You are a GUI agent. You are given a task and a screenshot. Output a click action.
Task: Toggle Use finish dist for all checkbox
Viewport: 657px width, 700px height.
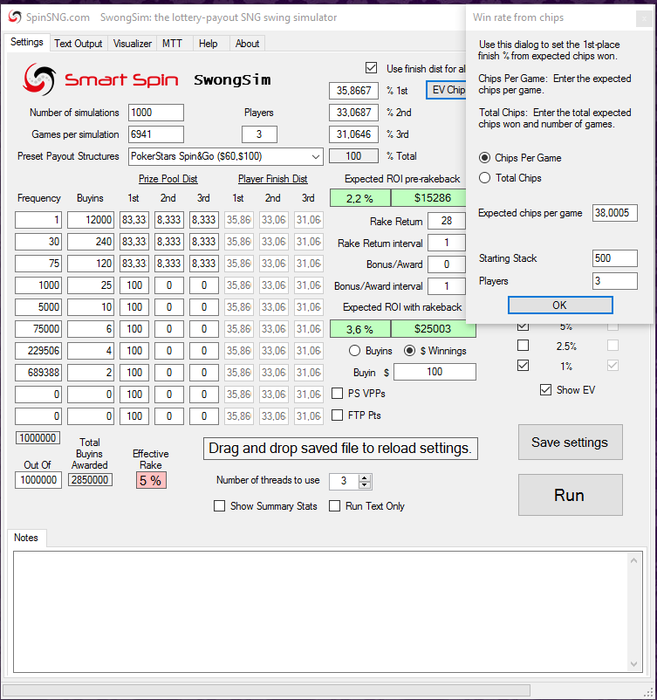(371, 68)
